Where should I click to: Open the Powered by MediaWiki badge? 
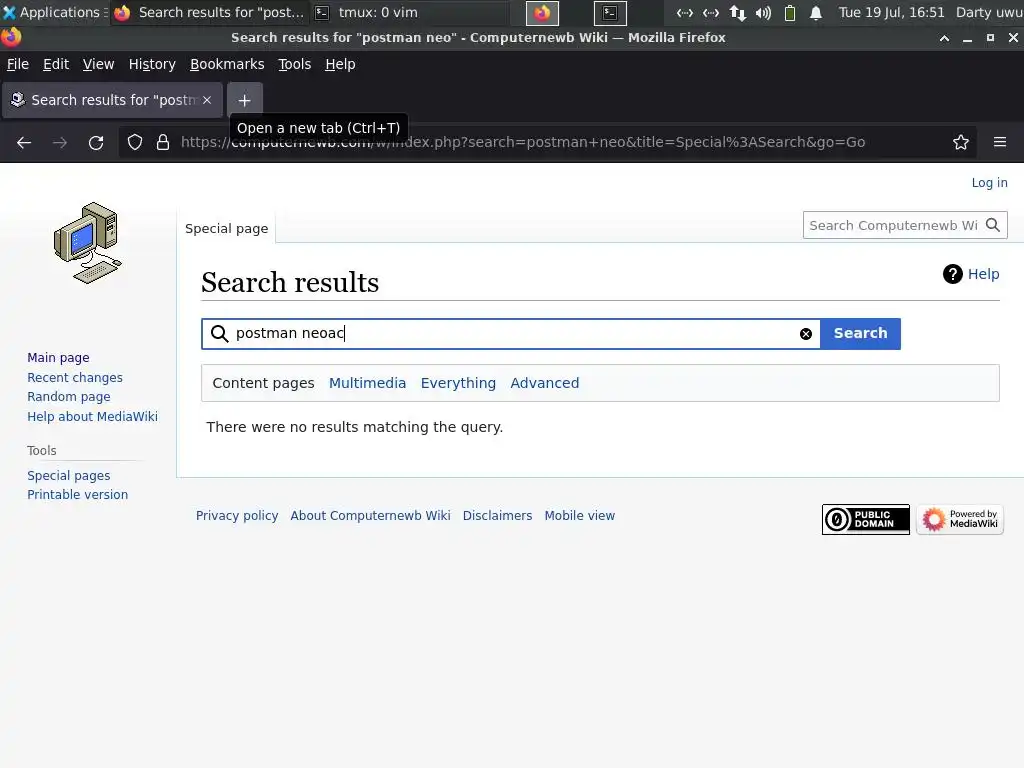[x=959, y=520]
